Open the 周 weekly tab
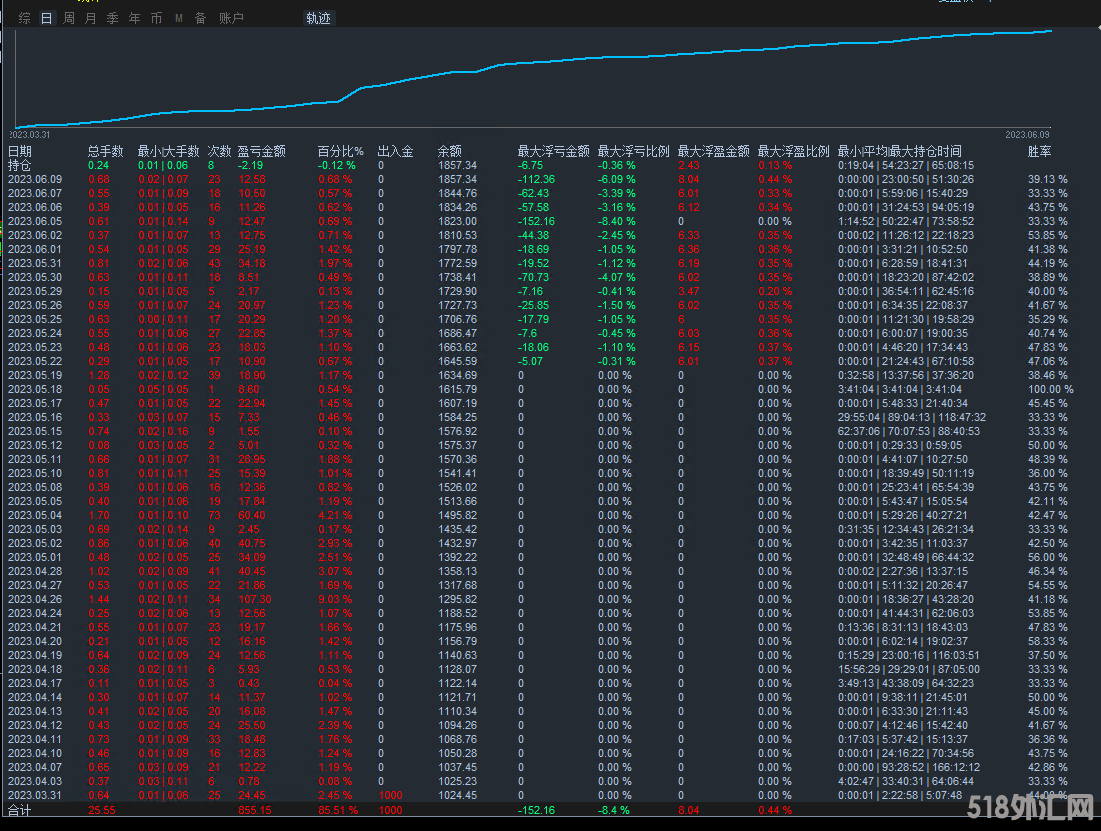The image size is (1101, 831). [x=68, y=18]
